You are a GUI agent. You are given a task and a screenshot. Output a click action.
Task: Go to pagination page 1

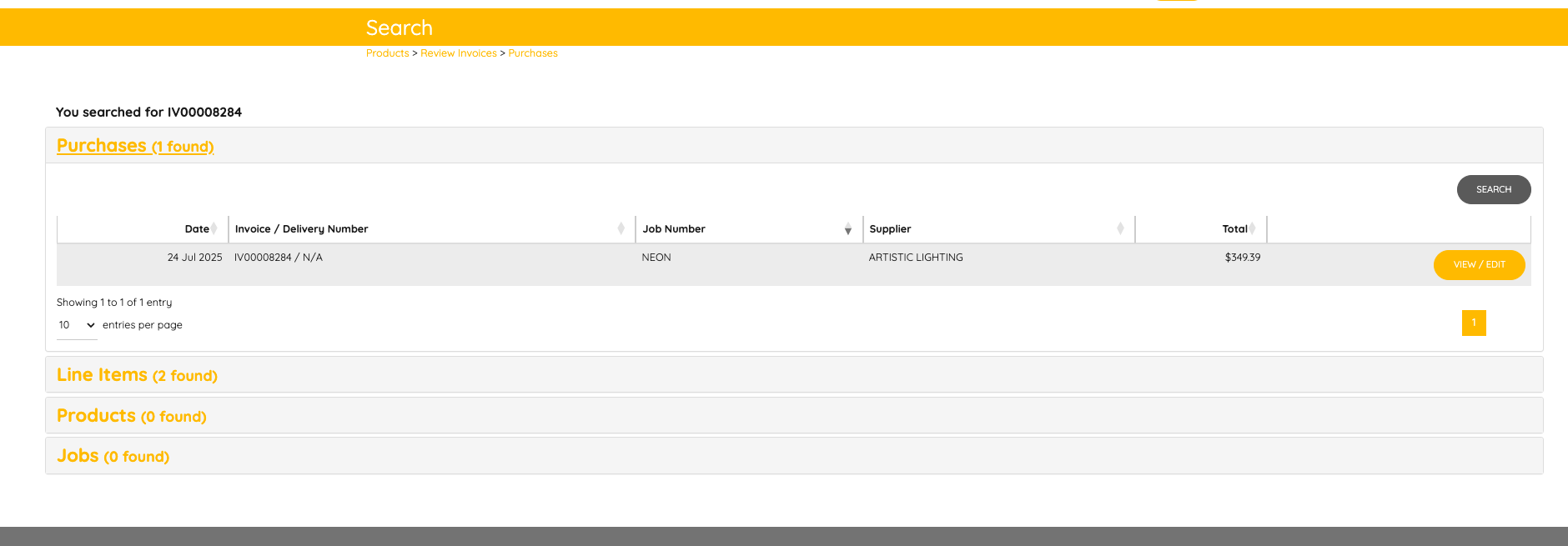pos(1474,323)
